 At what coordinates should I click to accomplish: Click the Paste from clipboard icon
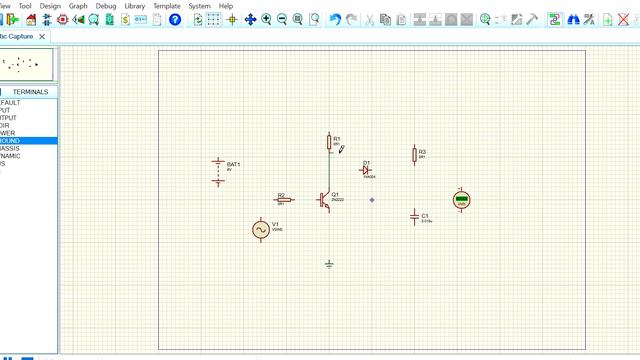pyautogui.click(x=401, y=19)
